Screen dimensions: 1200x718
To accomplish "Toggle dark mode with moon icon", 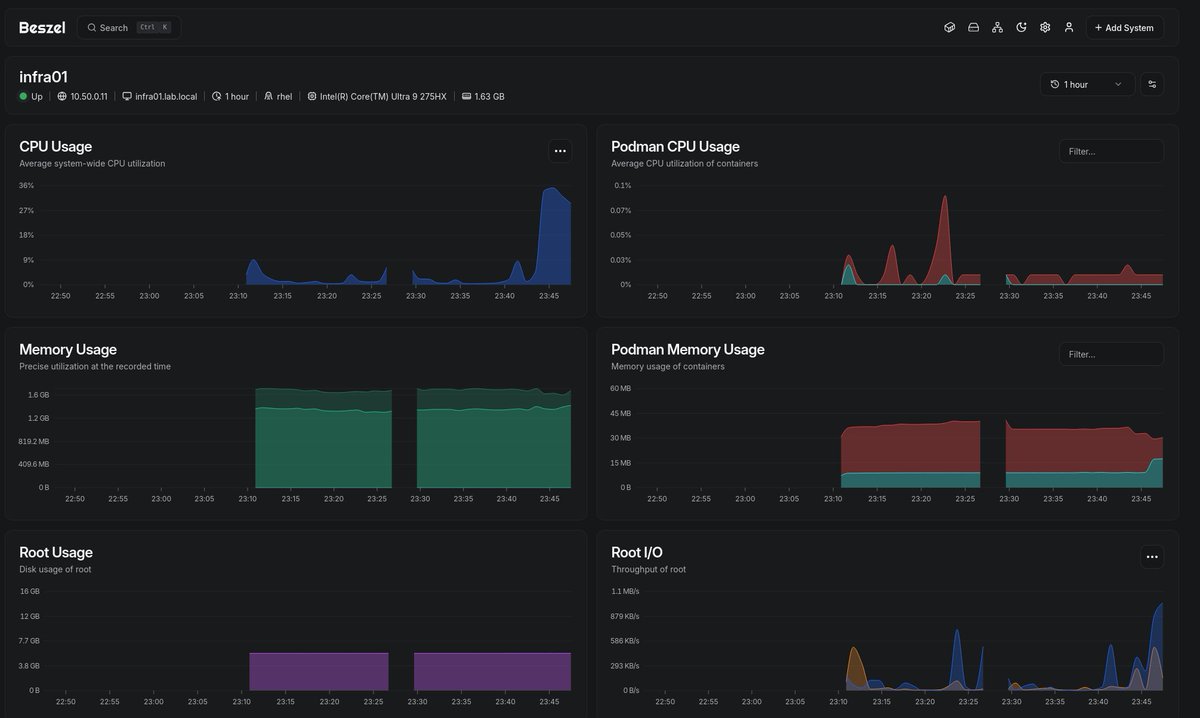I will pyautogui.click(x=1021, y=28).
